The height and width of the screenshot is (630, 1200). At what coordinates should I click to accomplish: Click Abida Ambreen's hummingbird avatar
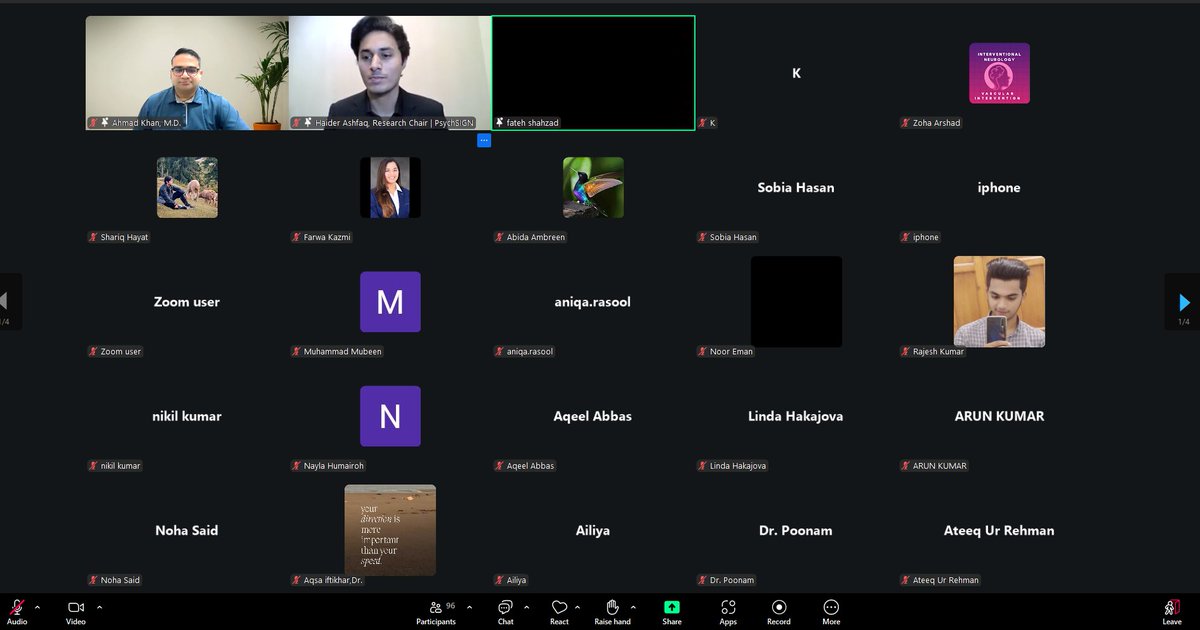(x=593, y=187)
